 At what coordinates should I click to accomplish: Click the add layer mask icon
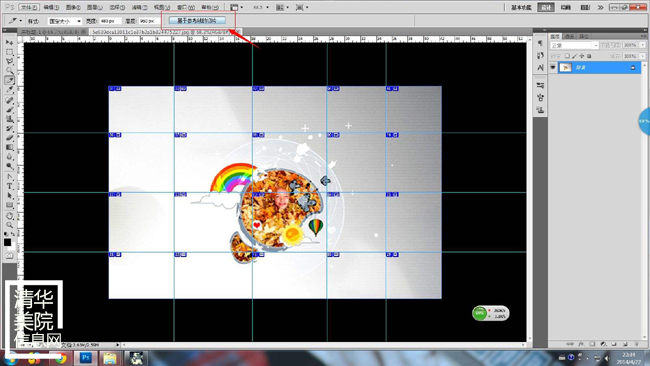pyautogui.click(x=592, y=344)
